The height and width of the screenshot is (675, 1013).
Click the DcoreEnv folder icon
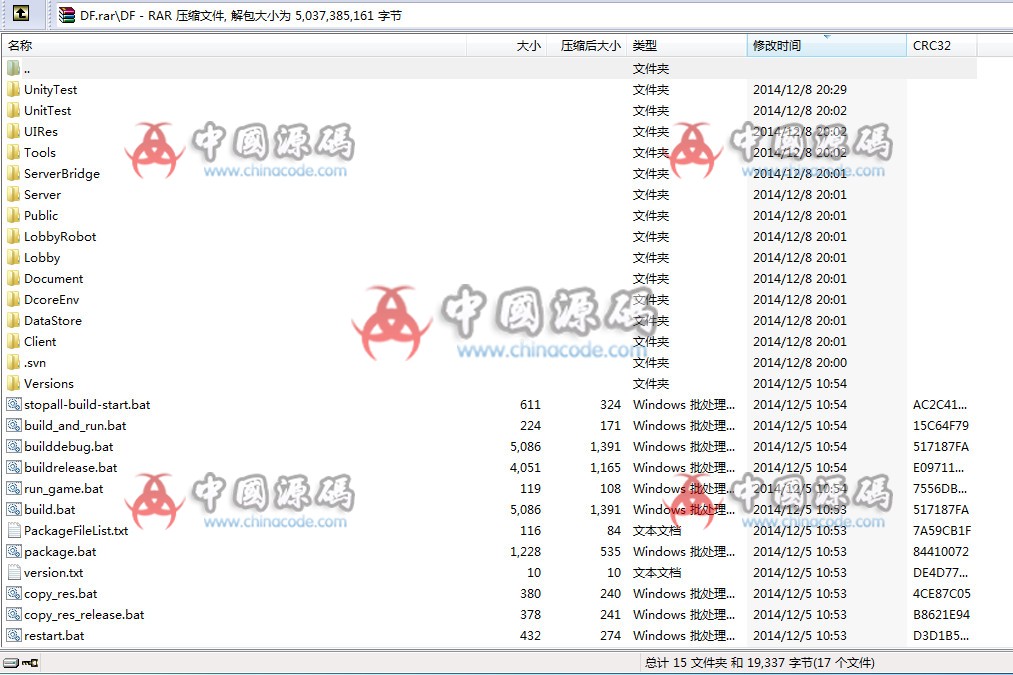point(14,299)
